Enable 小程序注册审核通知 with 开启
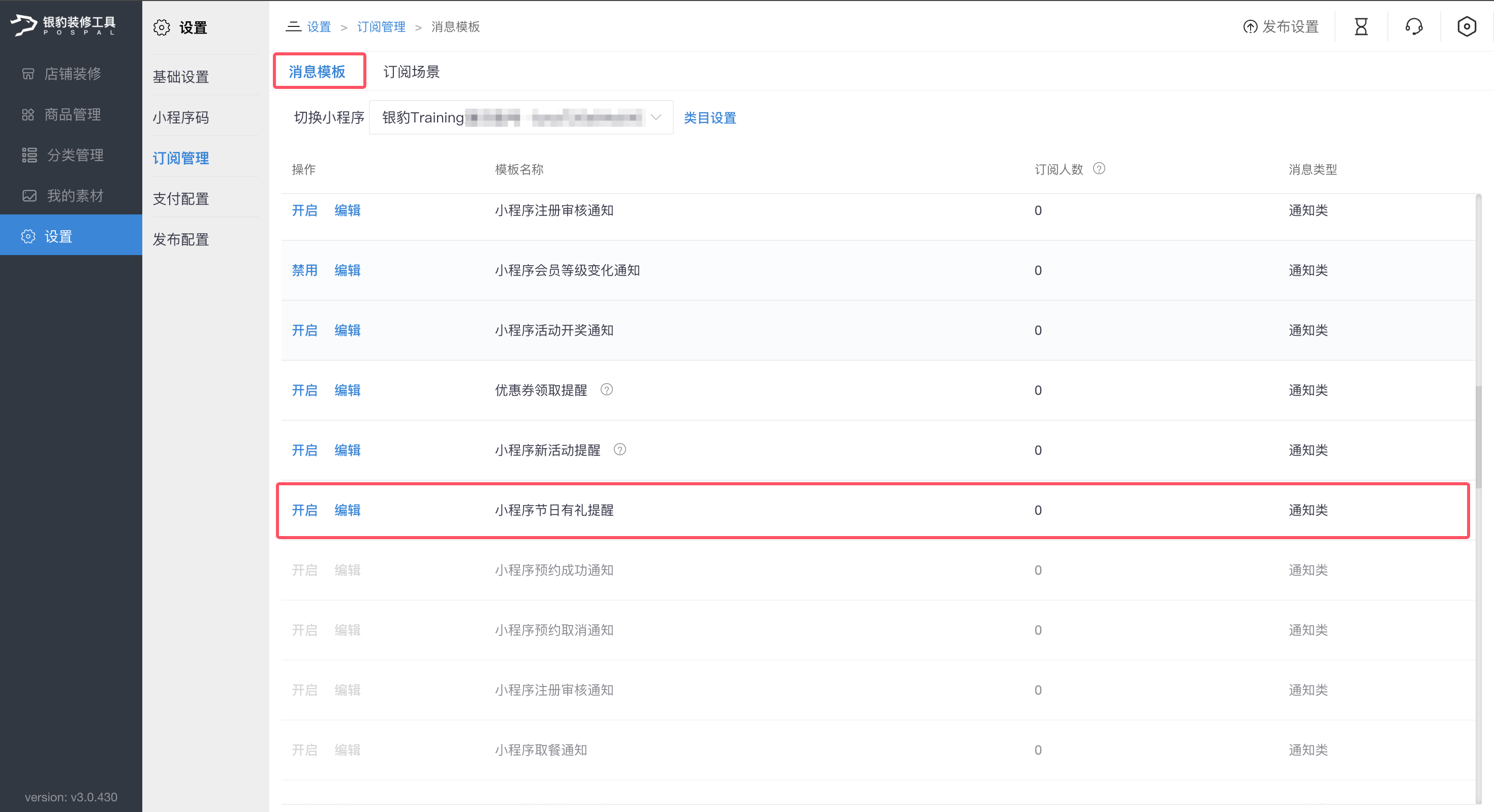The height and width of the screenshot is (812, 1494). (304, 210)
